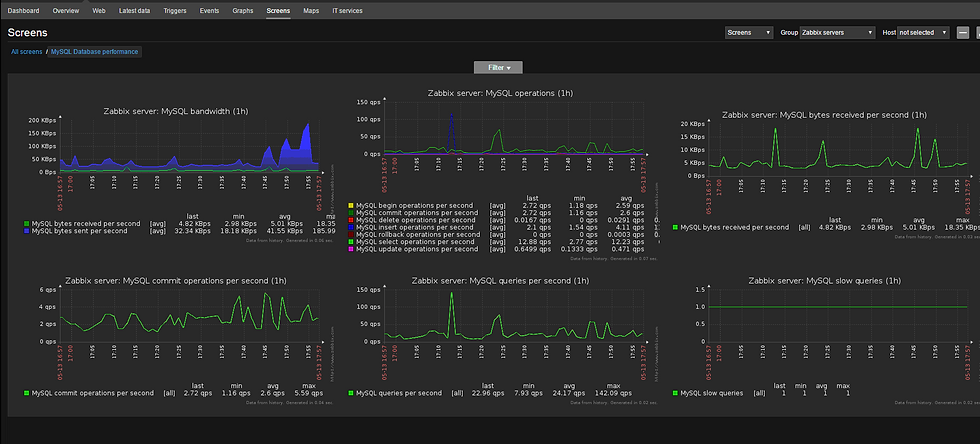This screenshot has width=980, height=444.
Task: Select the Screens menu item in the navigation bar
Action: click(x=278, y=11)
